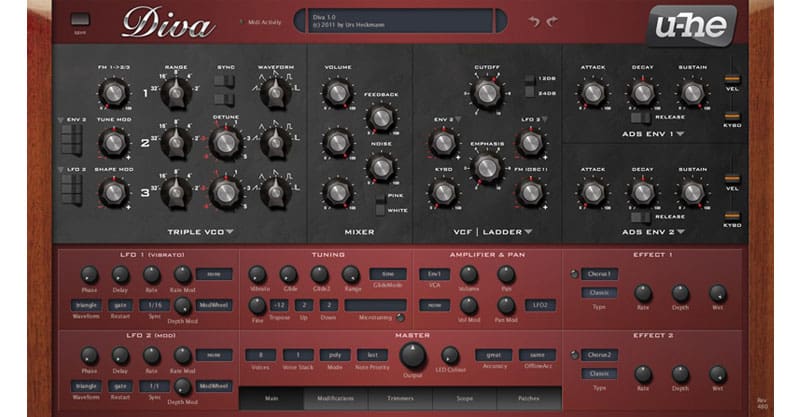Flip the Pink/White noise switch
Image resolution: width=800 pixels, height=417 pixels.
coord(381,203)
